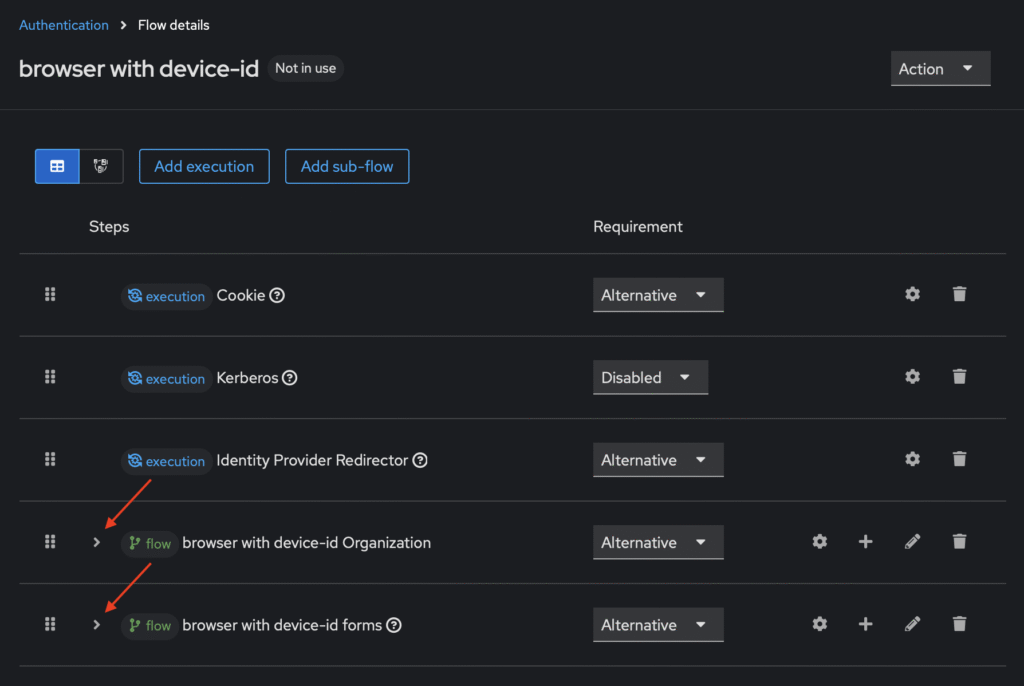Switch to flow diagram view mode
1024x686 pixels.
[x=101, y=166]
